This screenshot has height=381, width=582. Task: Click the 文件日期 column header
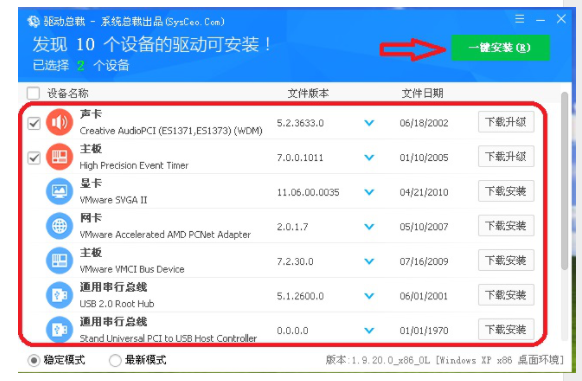pyautogui.click(x=422, y=93)
